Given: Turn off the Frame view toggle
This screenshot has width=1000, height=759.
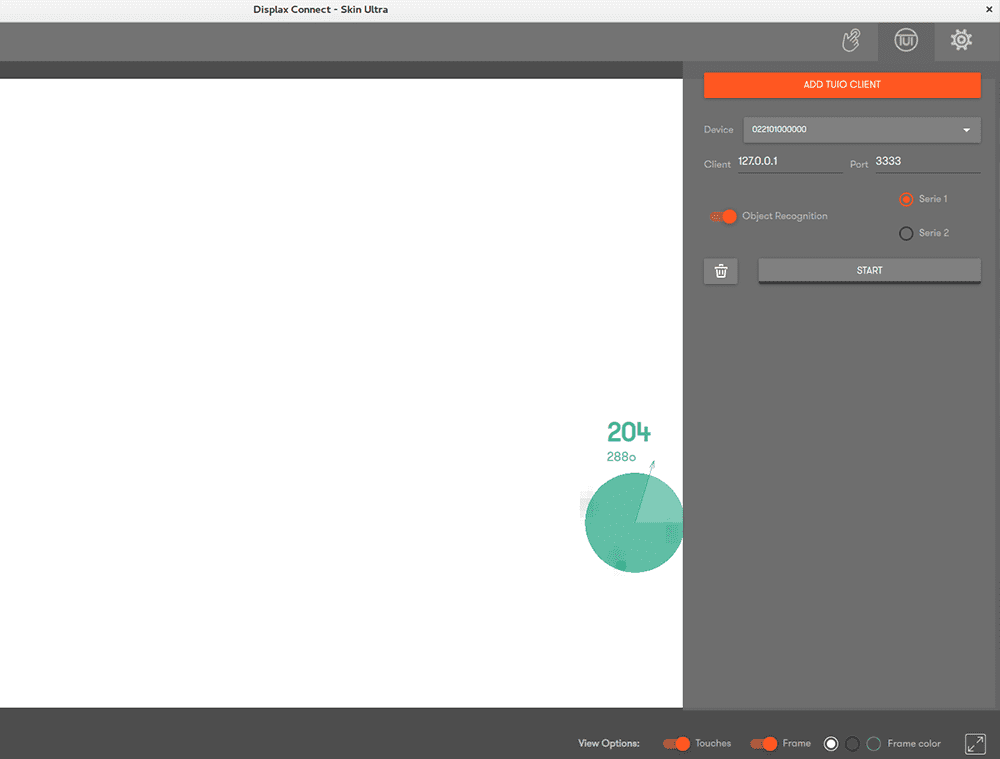Looking at the screenshot, I should point(764,743).
